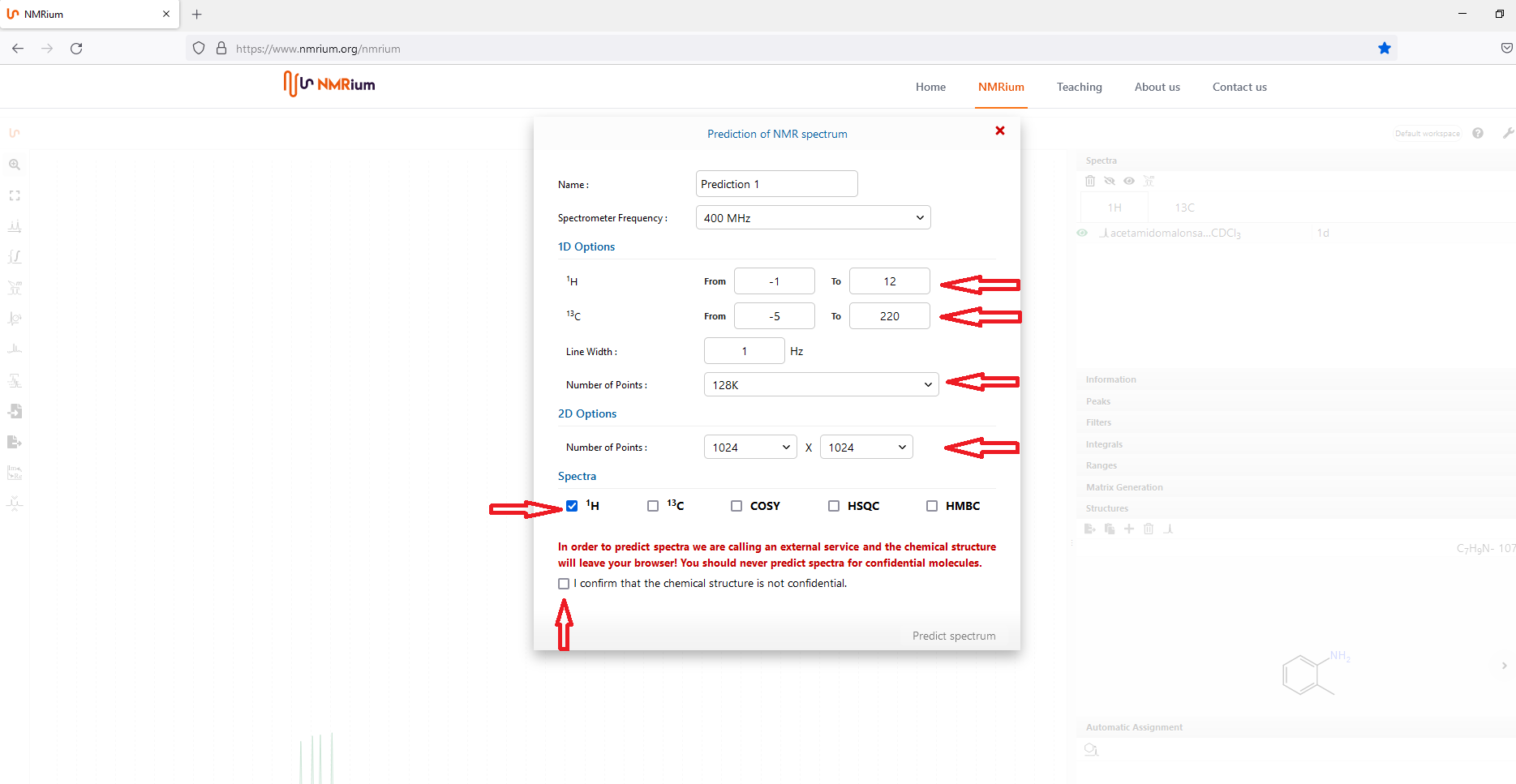This screenshot has width=1516, height=784.
Task: Click export structure icon in Structures panel
Action: pyautogui.click(x=1090, y=529)
